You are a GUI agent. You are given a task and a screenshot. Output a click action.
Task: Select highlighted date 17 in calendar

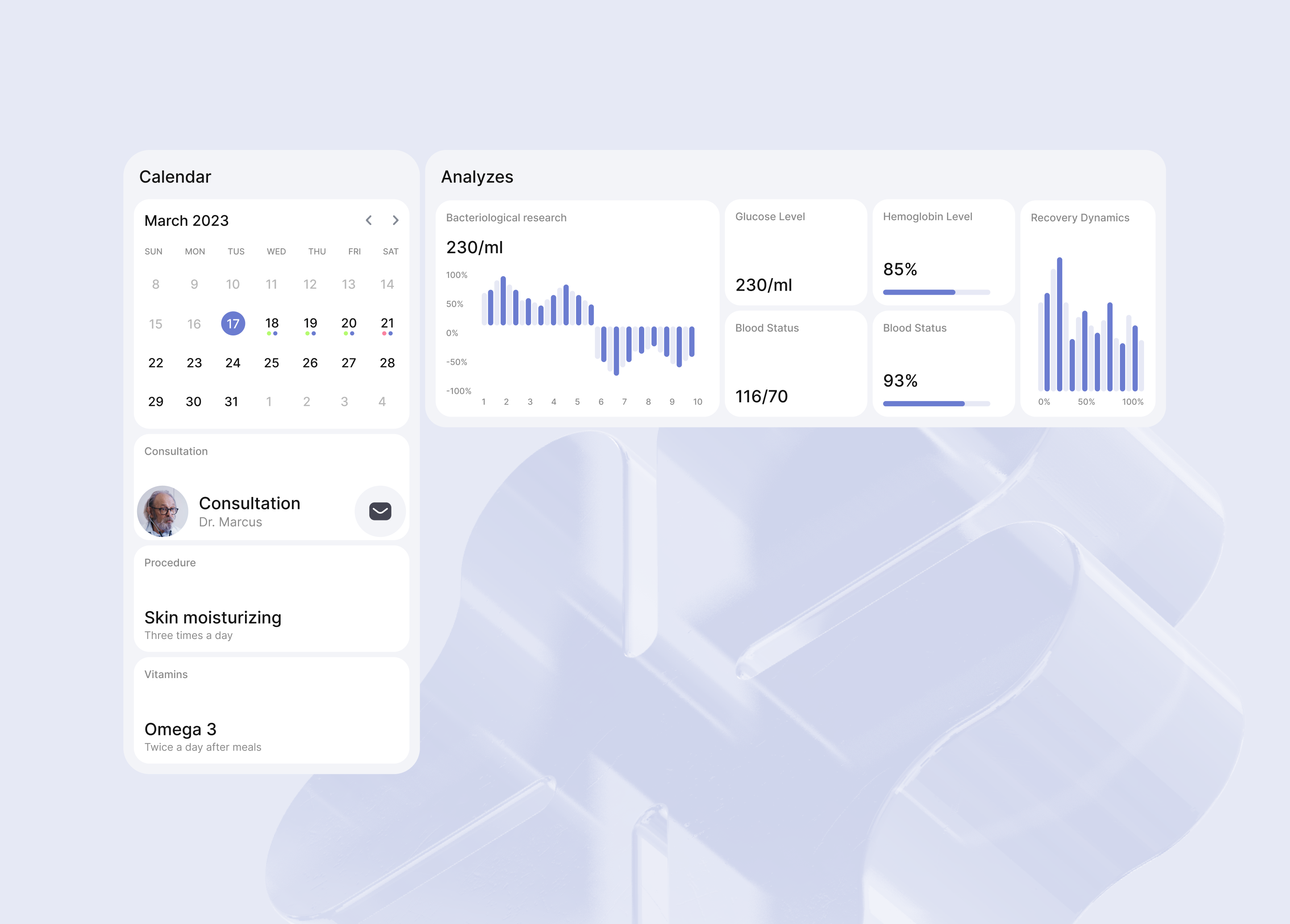tap(233, 324)
